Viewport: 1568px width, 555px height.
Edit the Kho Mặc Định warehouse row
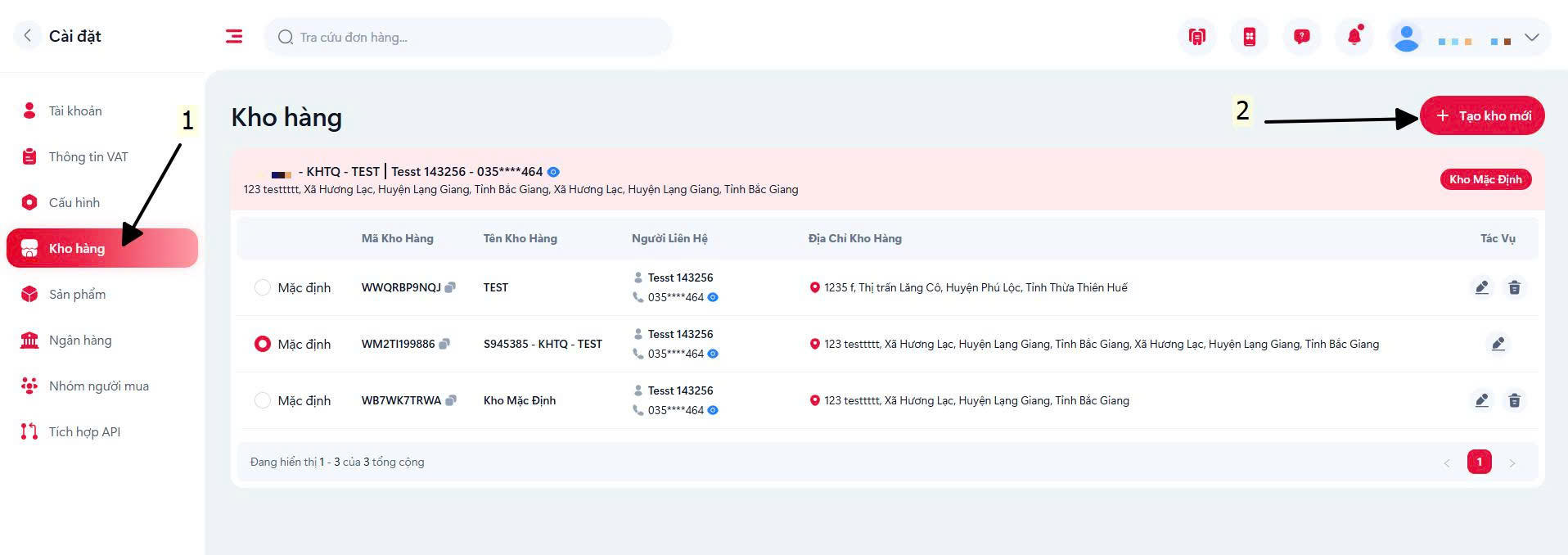(1481, 400)
